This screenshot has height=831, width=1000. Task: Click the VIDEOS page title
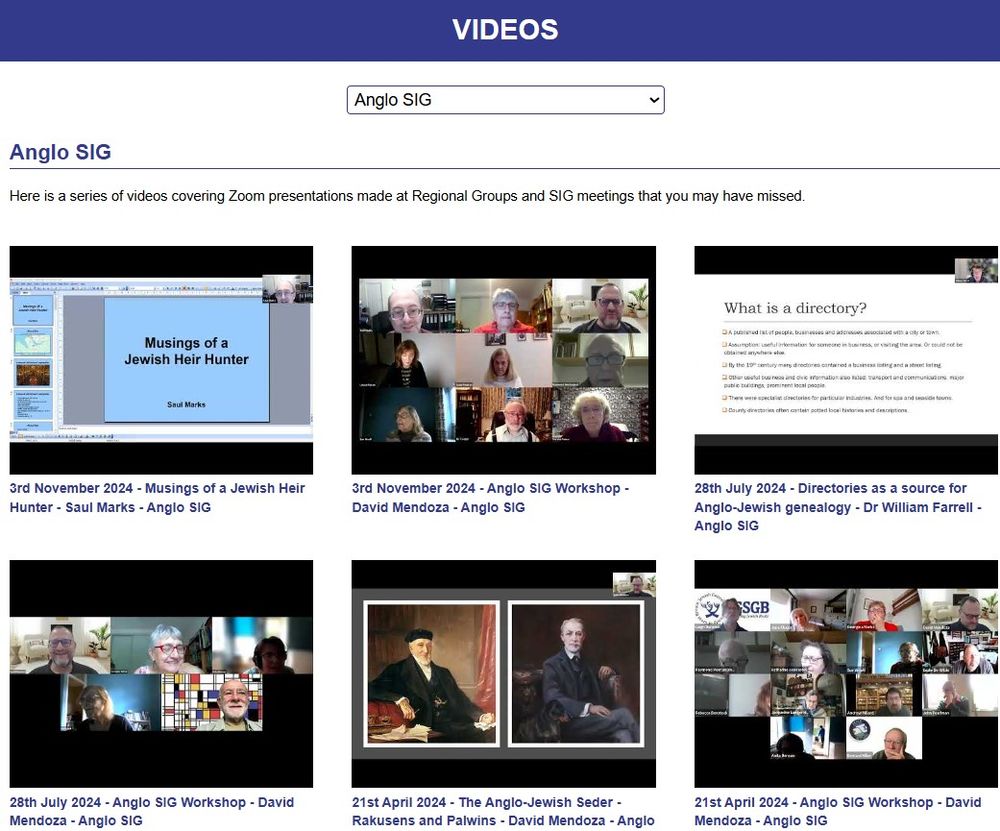coord(505,29)
